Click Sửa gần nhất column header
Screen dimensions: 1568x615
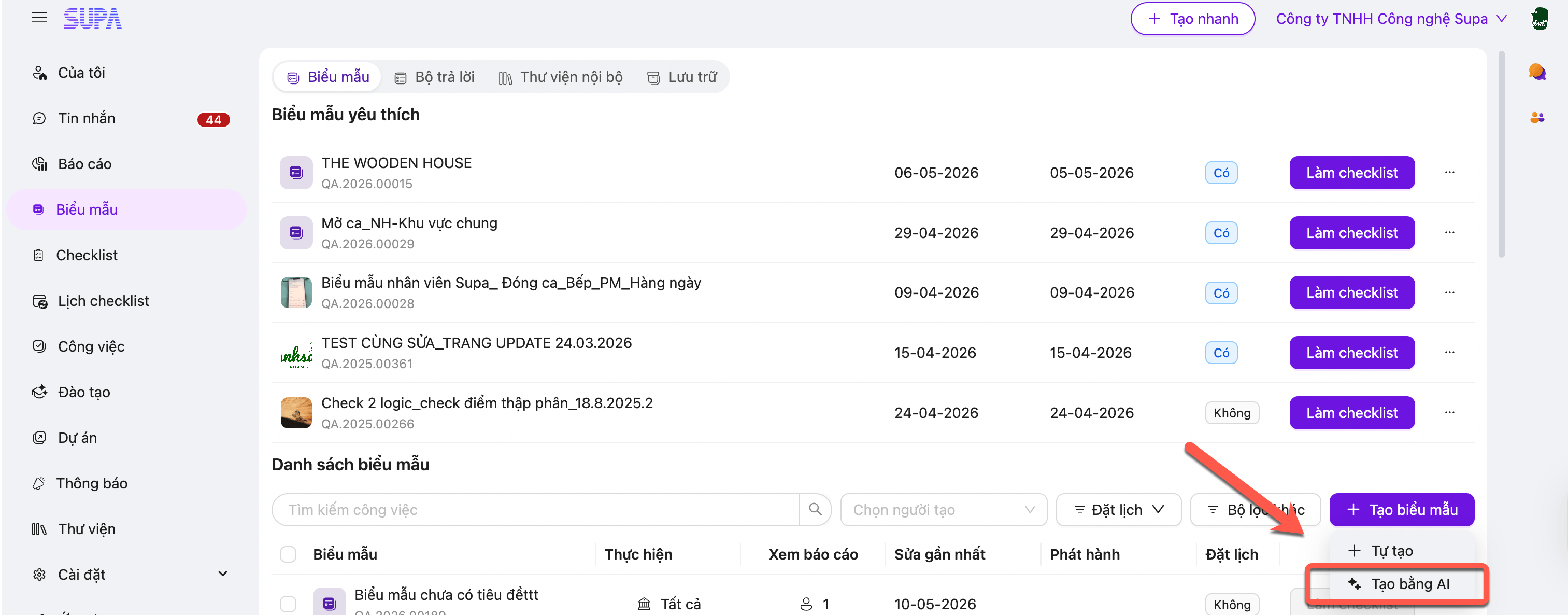939,554
